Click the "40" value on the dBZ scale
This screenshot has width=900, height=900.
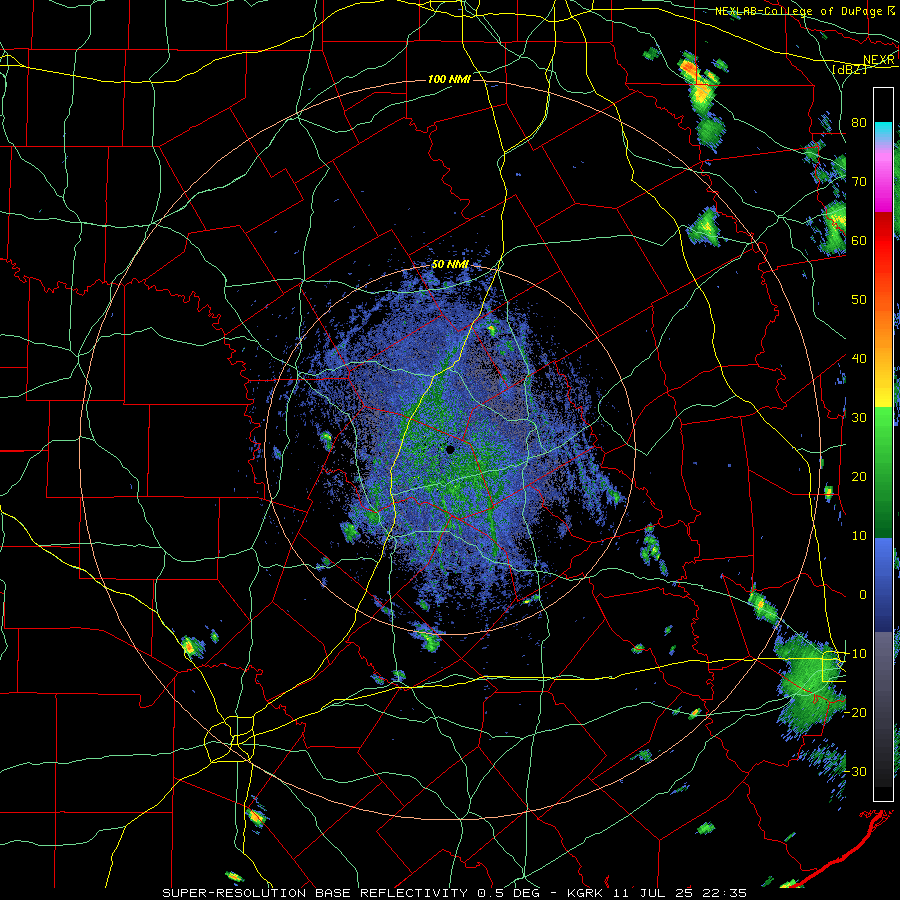tap(859, 358)
